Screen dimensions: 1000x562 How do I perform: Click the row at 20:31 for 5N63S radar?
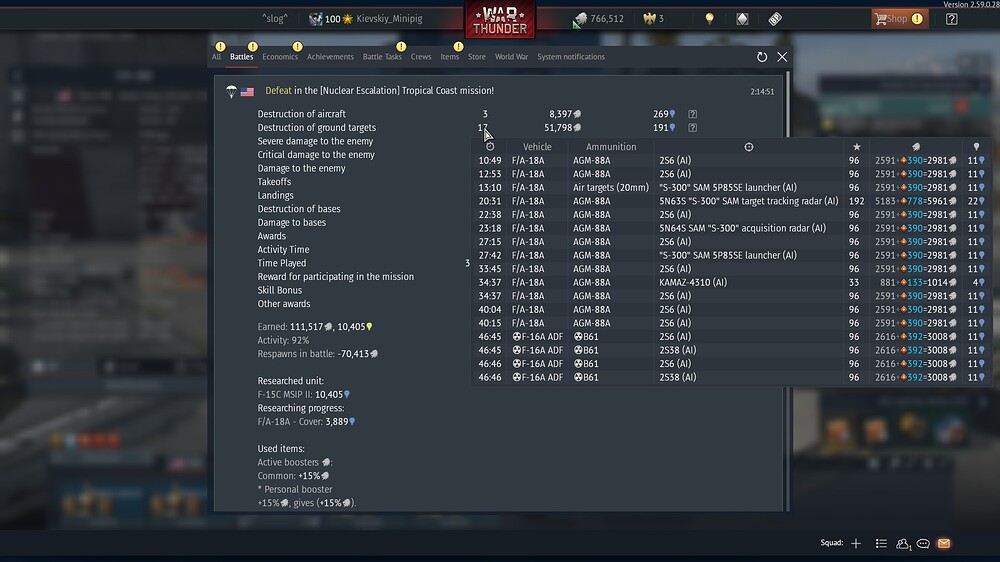(731, 201)
